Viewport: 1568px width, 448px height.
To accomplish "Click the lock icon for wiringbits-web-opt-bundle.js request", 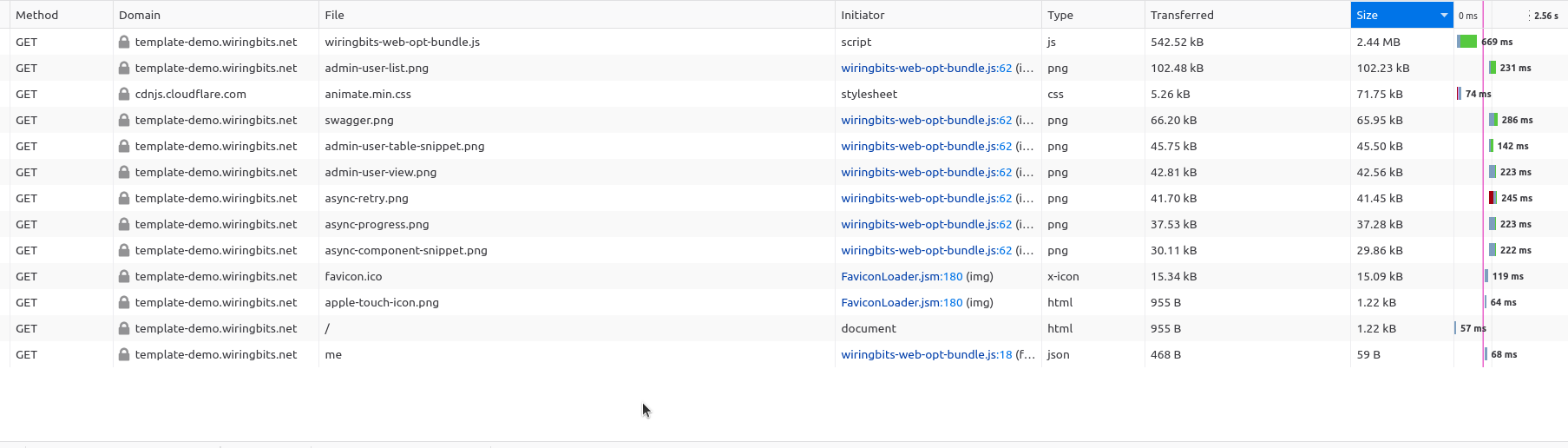I will coord(124,42).
